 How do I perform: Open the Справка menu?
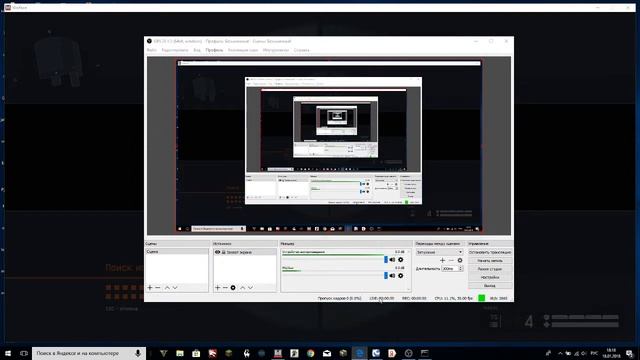click(302, 50)
